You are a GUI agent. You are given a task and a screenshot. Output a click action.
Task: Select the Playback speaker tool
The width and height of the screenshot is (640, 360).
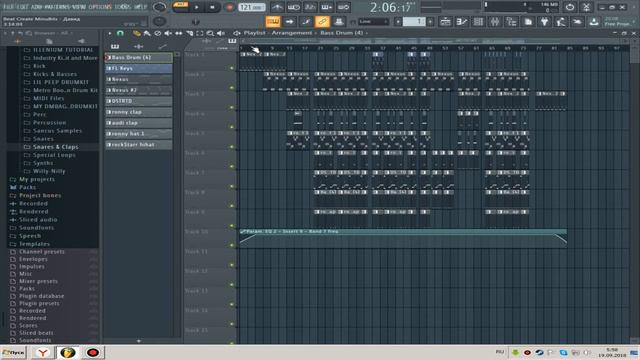[221, 33]
